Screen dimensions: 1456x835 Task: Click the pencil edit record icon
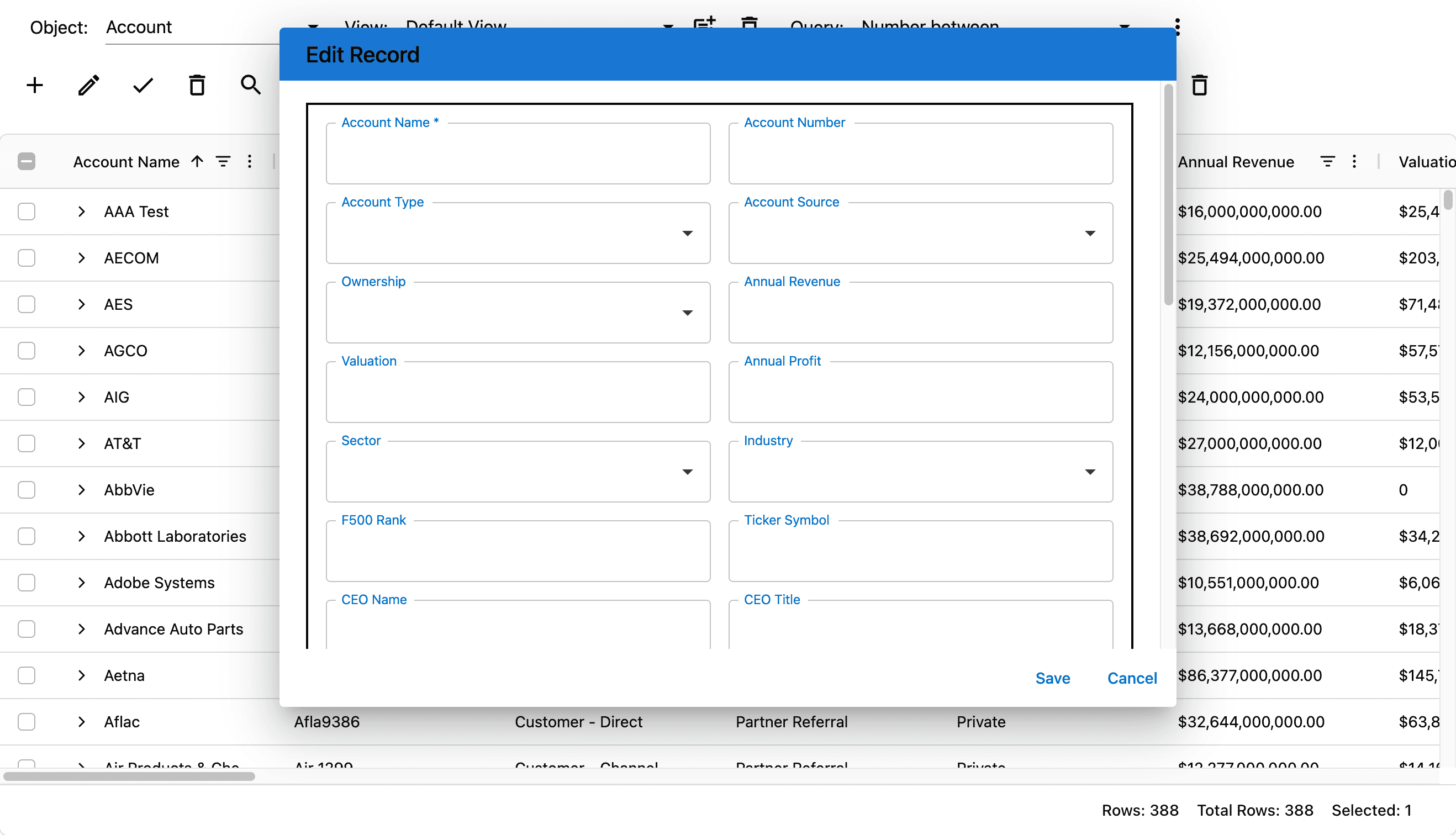tap(88, 86)
